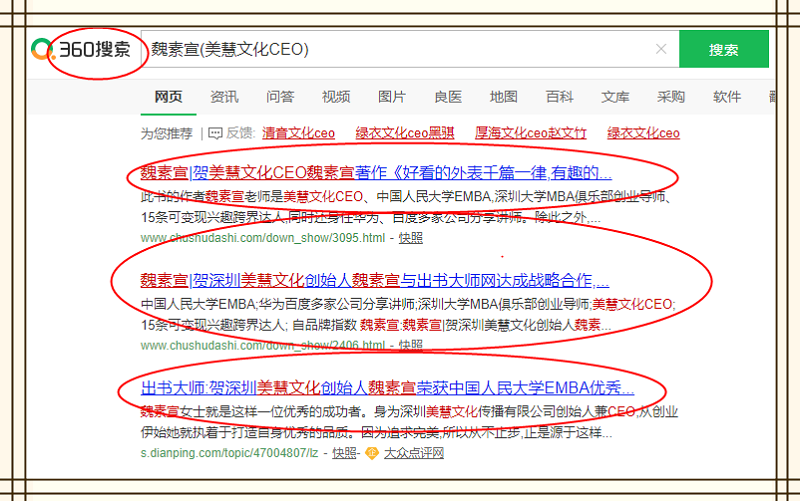
Task: Go to the 良医 tab
Action: point(448,97)
